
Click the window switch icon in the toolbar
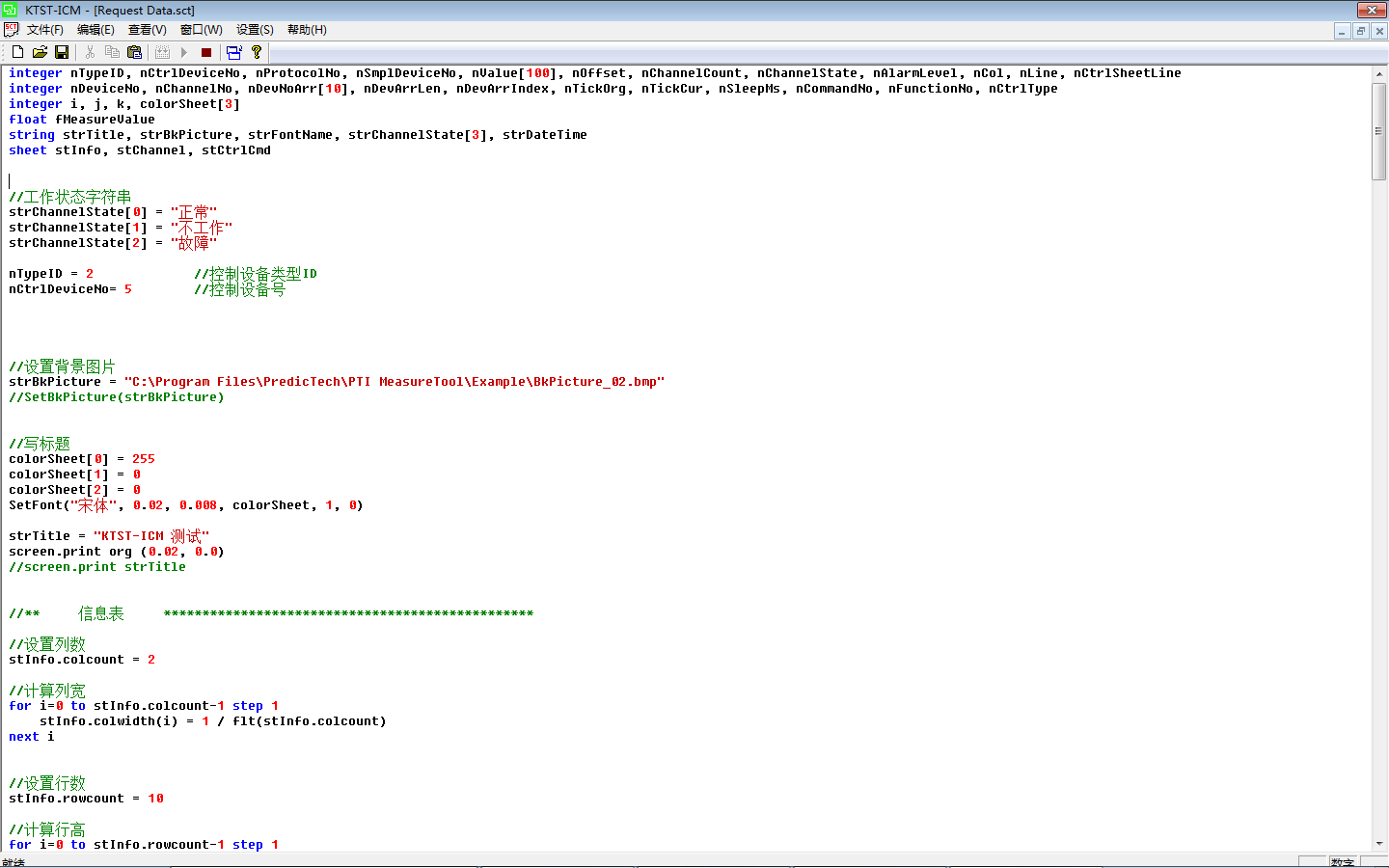[x=233, y=52]
